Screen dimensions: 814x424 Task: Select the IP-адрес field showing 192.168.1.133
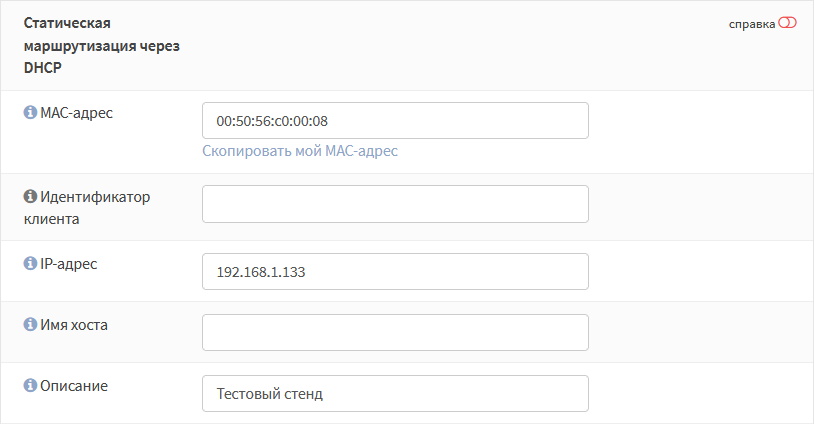(395, 271)
